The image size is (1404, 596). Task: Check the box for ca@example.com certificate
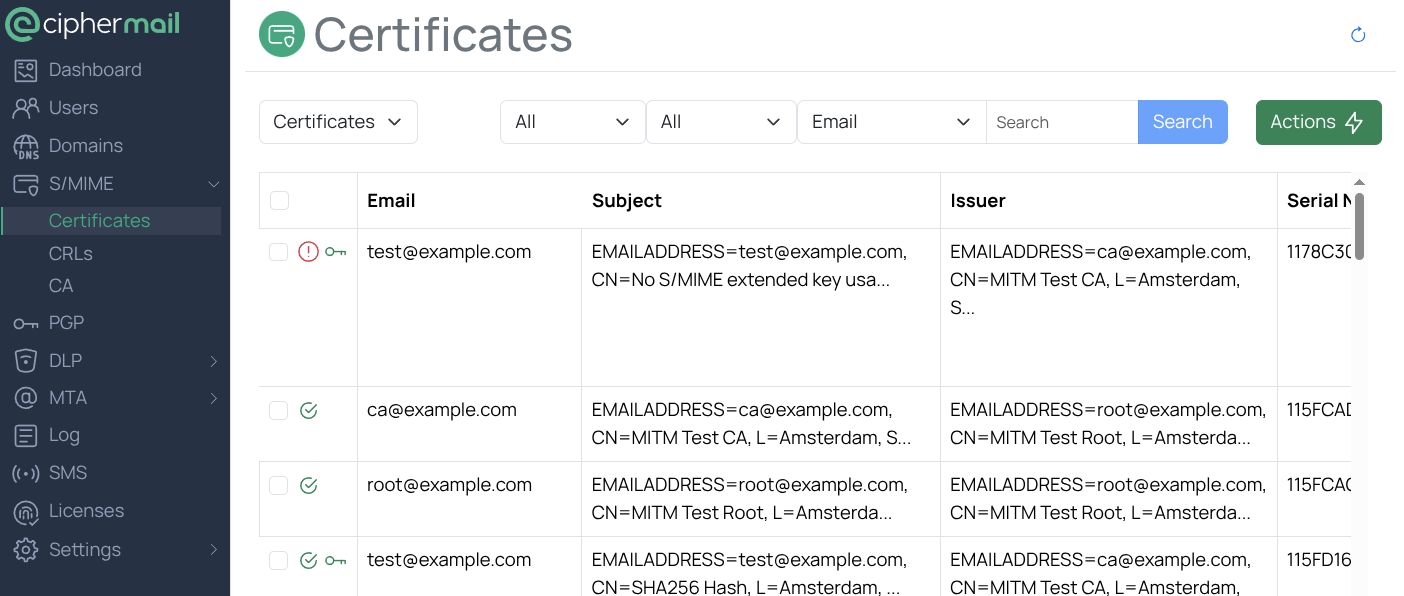279,410
